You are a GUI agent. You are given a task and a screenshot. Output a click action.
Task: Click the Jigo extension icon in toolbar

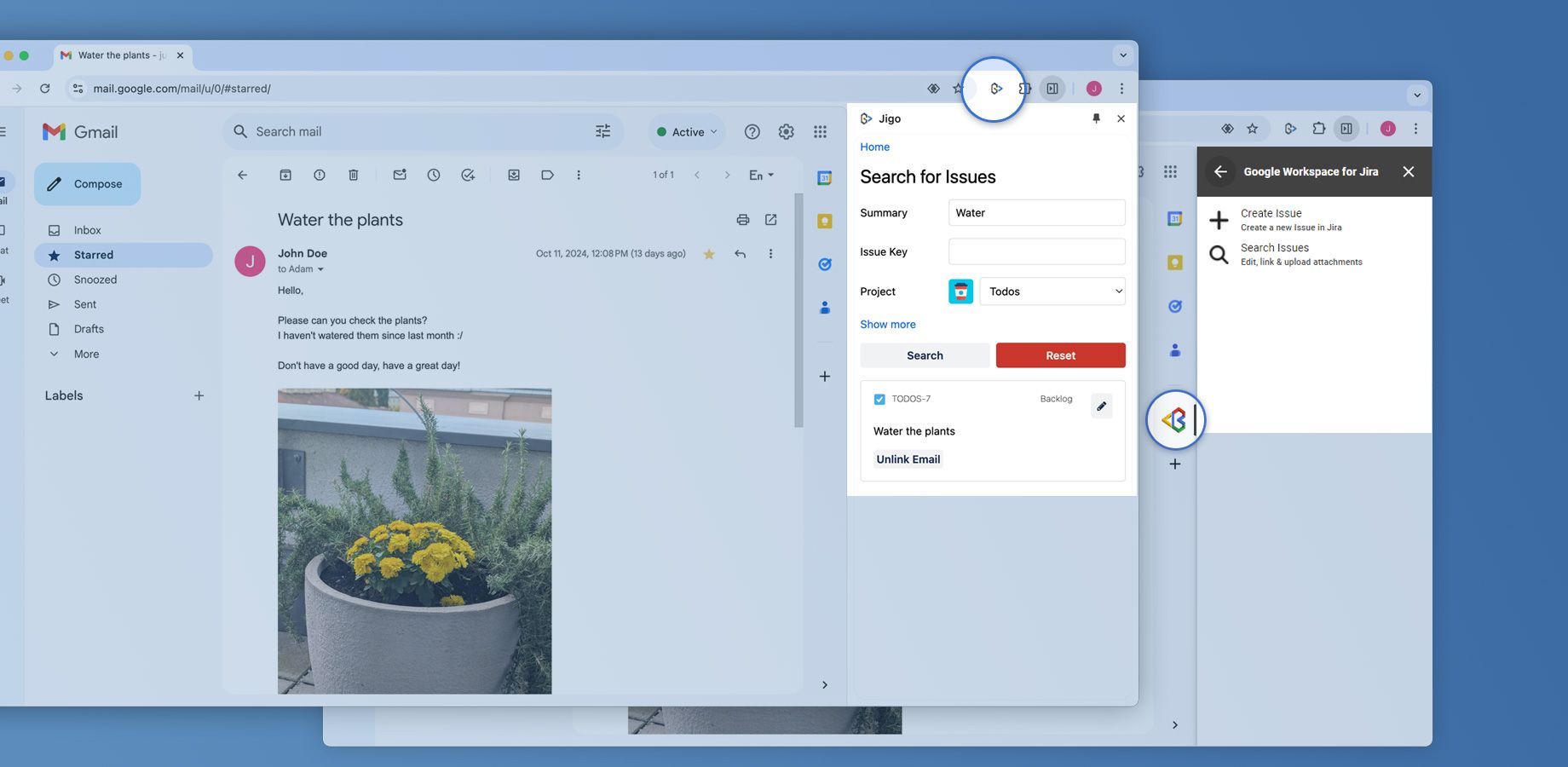click(995, 89)
